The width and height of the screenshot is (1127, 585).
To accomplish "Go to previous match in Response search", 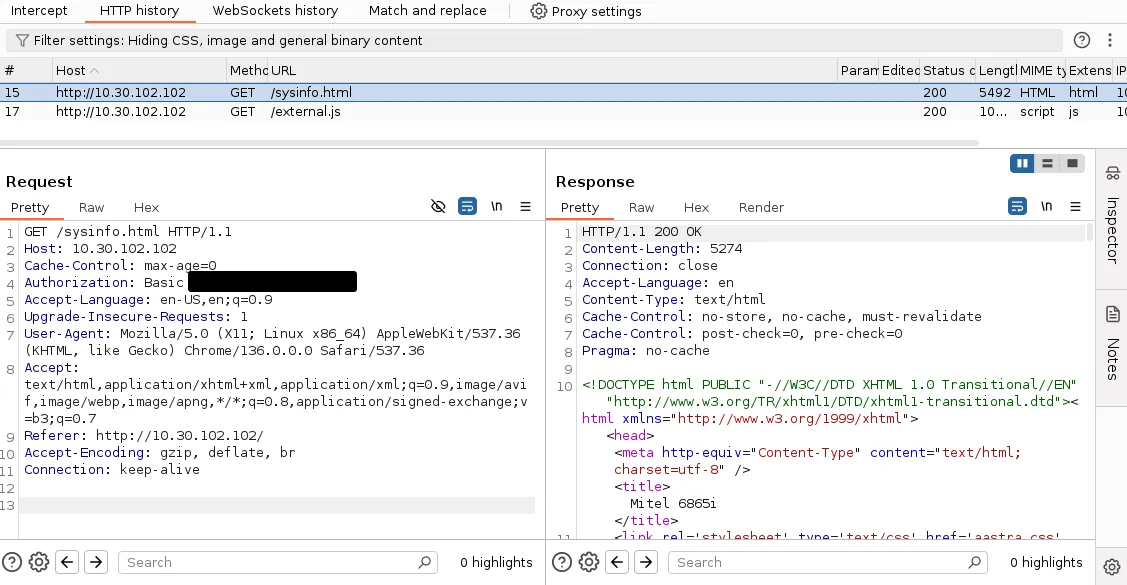I will (x=617, y=562).
